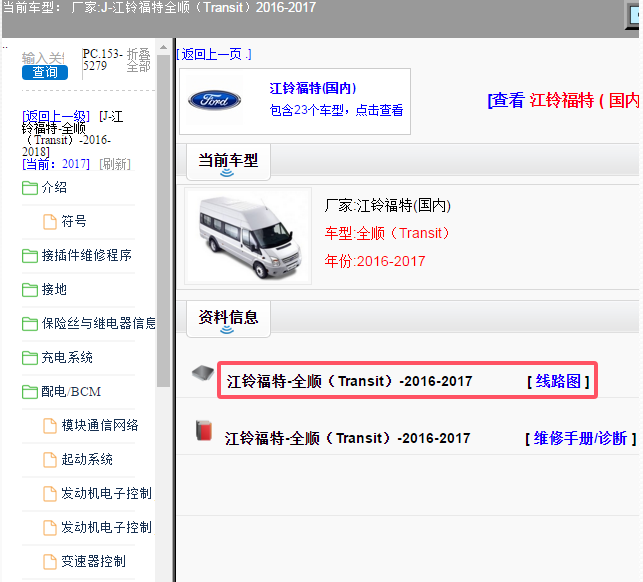The height and width of the screenshot is (582, 643).
Task: Select the 接地 tree item label
Action: click(54, 290)
